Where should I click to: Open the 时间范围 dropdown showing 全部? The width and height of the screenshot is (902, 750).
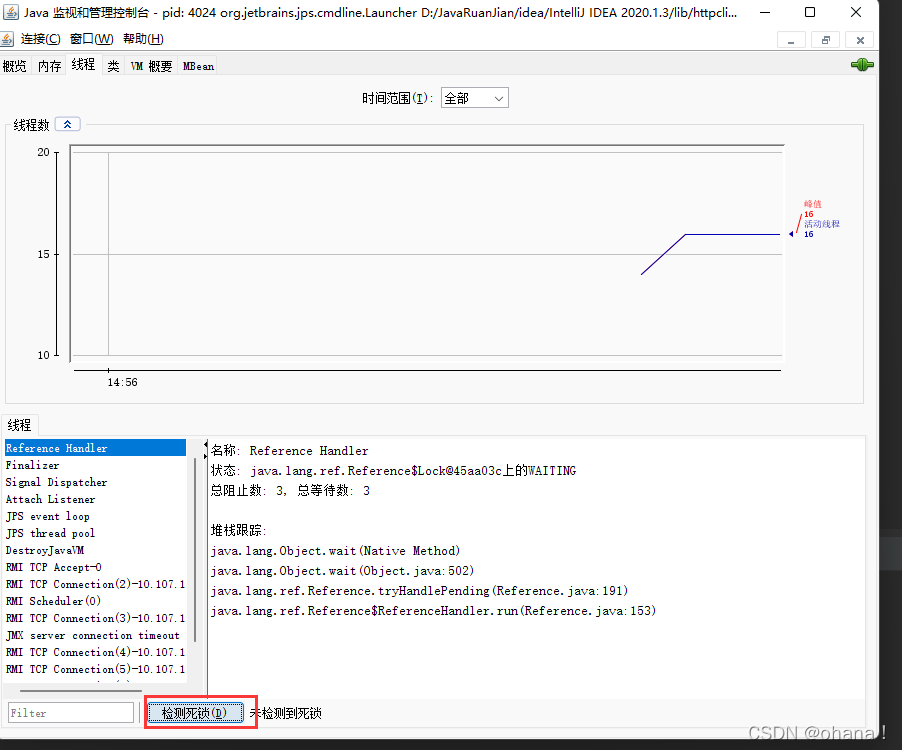(474, 98)
